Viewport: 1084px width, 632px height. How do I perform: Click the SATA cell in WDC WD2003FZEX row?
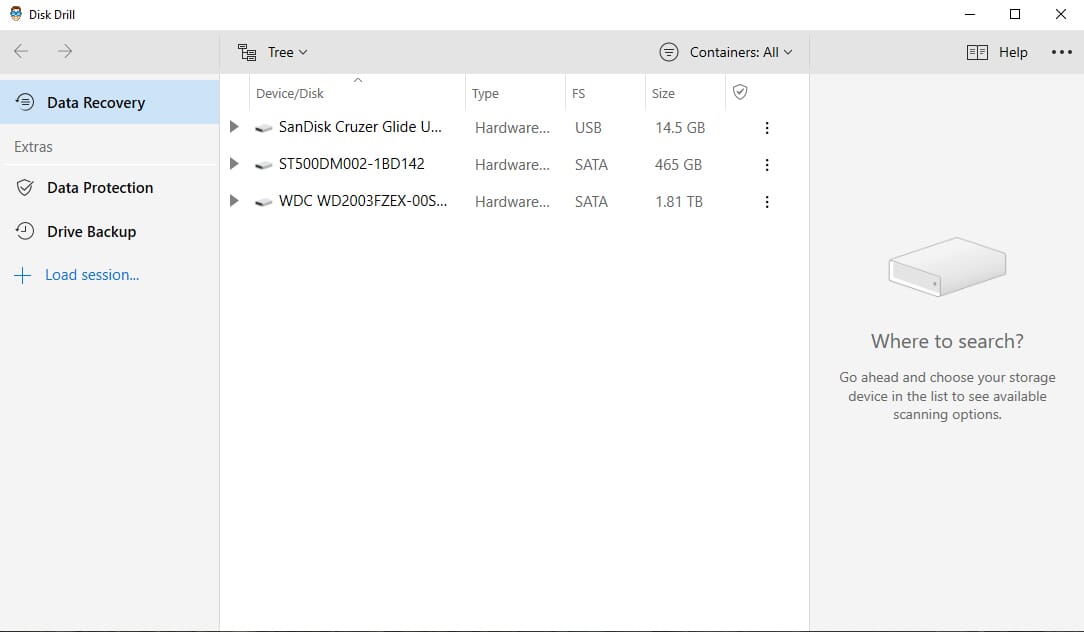(591, 202)
